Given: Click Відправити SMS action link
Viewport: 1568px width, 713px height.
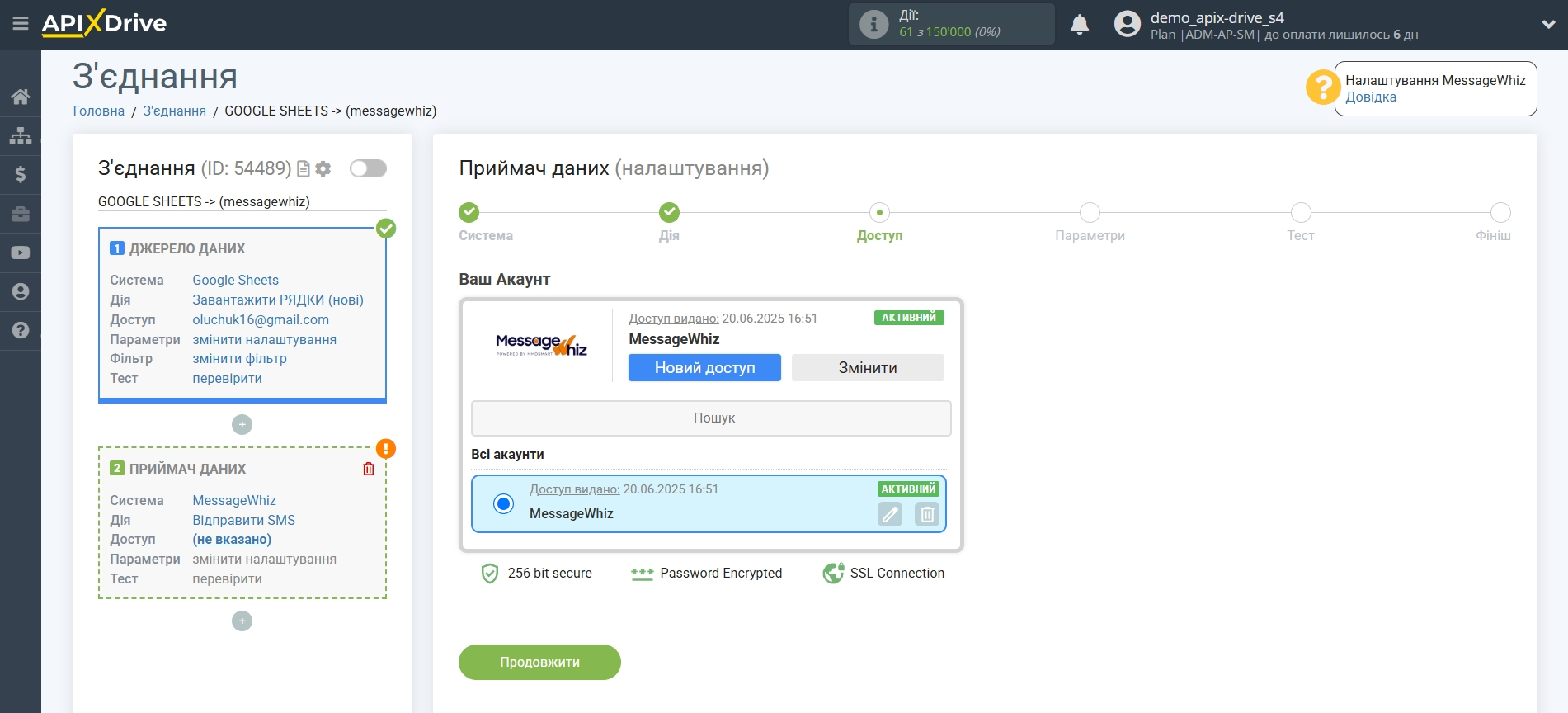Looking at the screenshot, I should coord(243,521).
